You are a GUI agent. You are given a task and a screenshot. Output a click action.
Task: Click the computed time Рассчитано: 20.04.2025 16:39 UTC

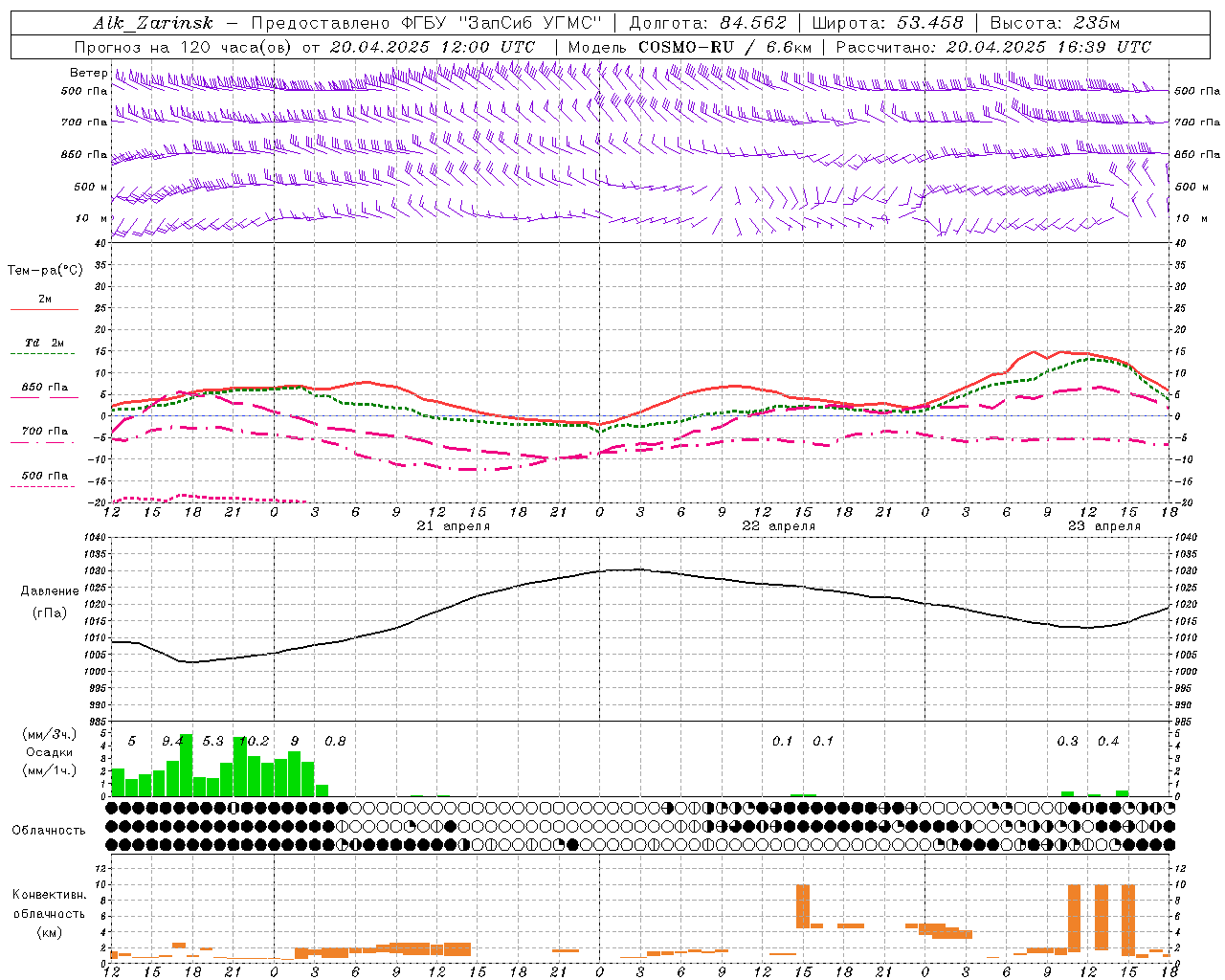pyautogui.click(x=993, y=47)
